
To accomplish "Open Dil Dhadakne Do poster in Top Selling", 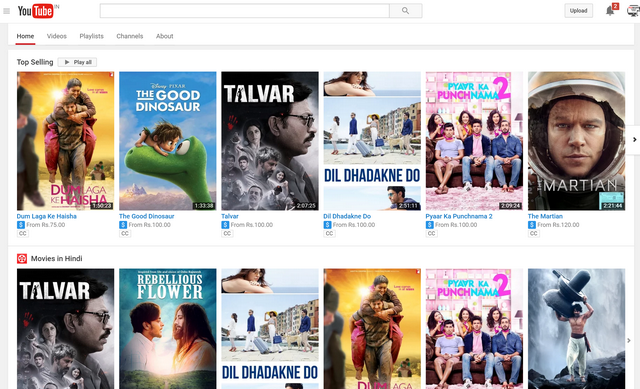I will (x=372, y=141).
